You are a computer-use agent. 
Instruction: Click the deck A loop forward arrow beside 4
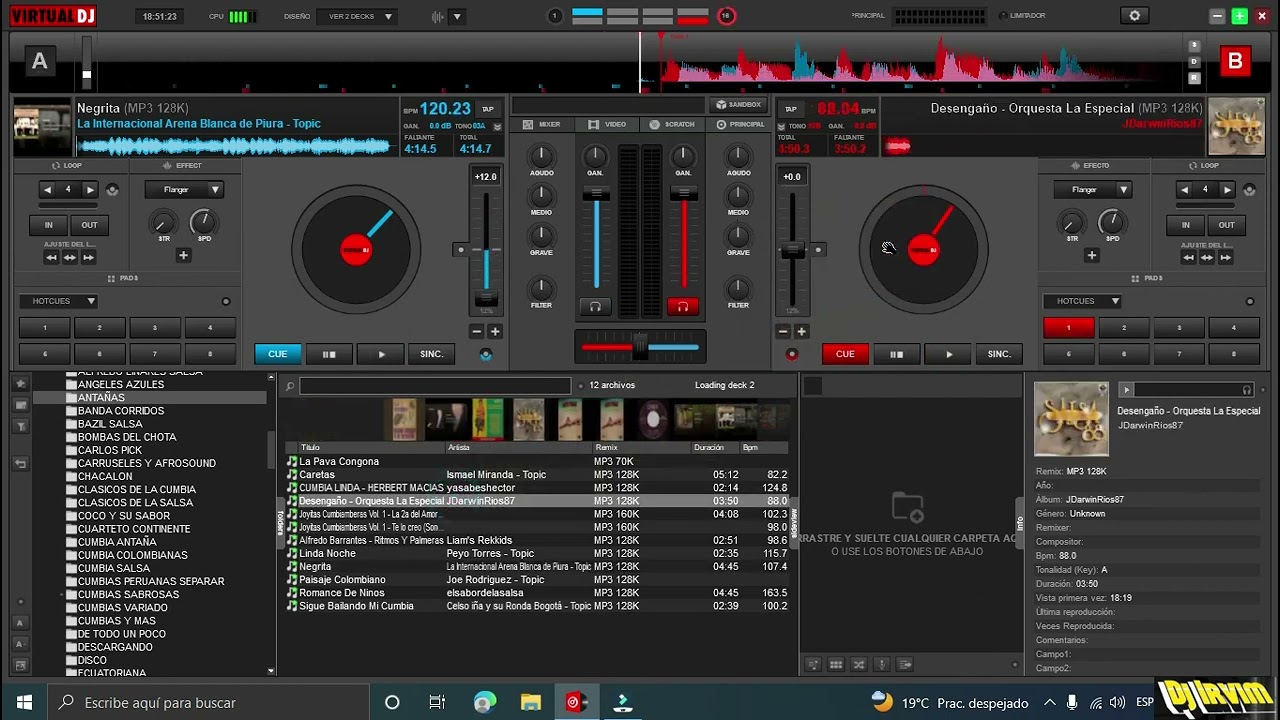(90, 189)
